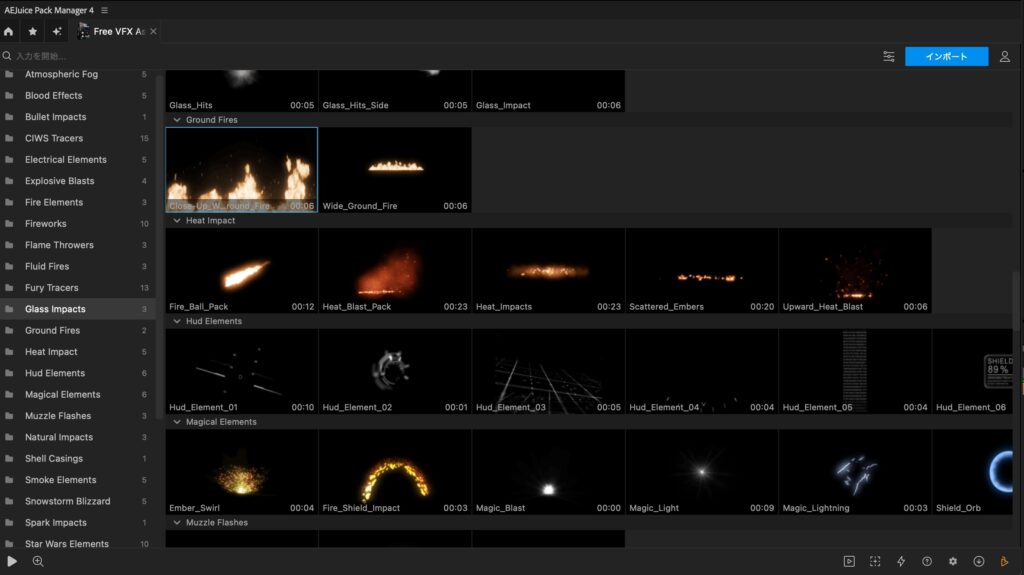The width and height of the screenshot is (1024, 575).
Task: Click the download arrow icon
Action: (x=978, y=561)
